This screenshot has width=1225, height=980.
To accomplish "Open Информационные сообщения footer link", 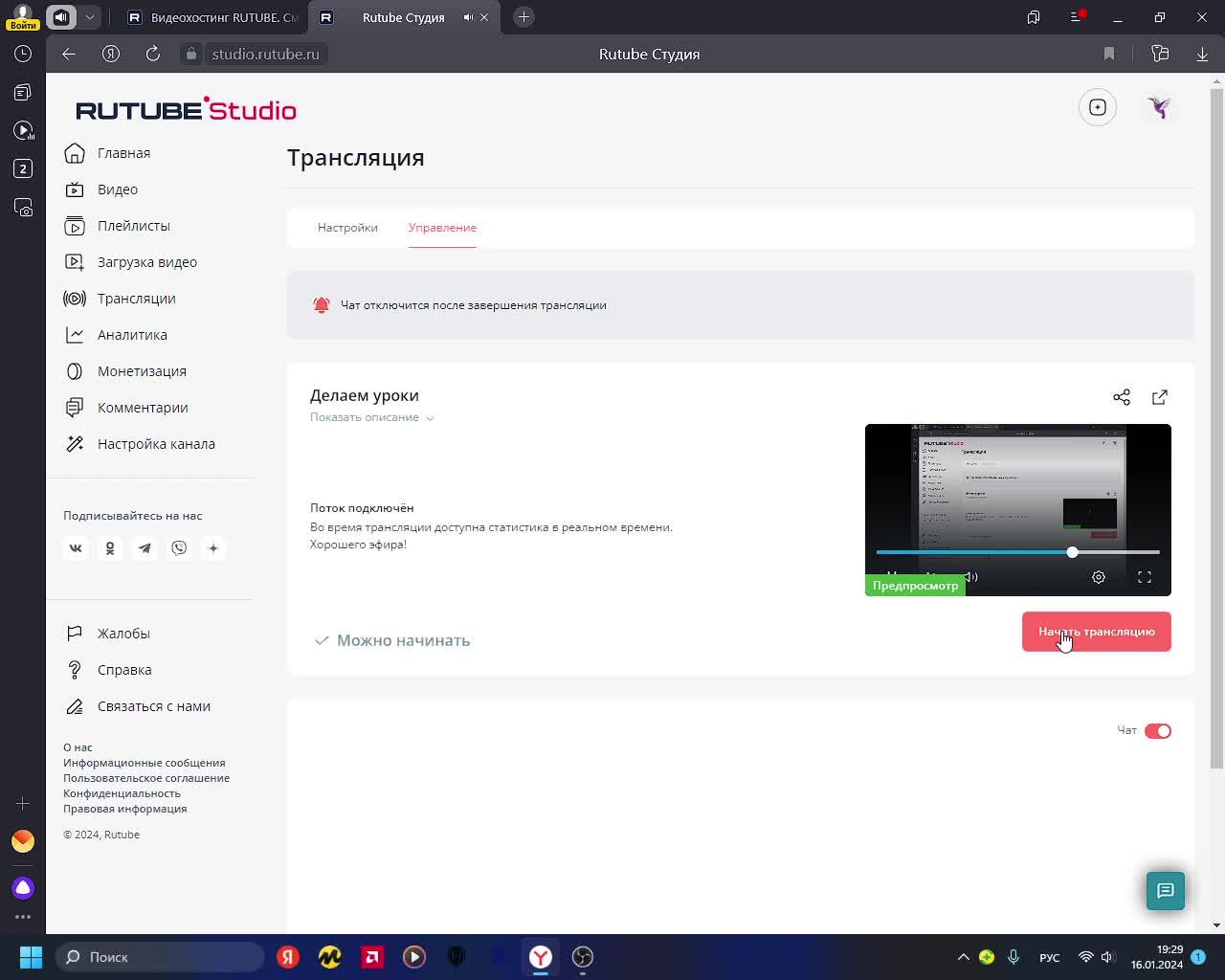I will tap(145, 763).
